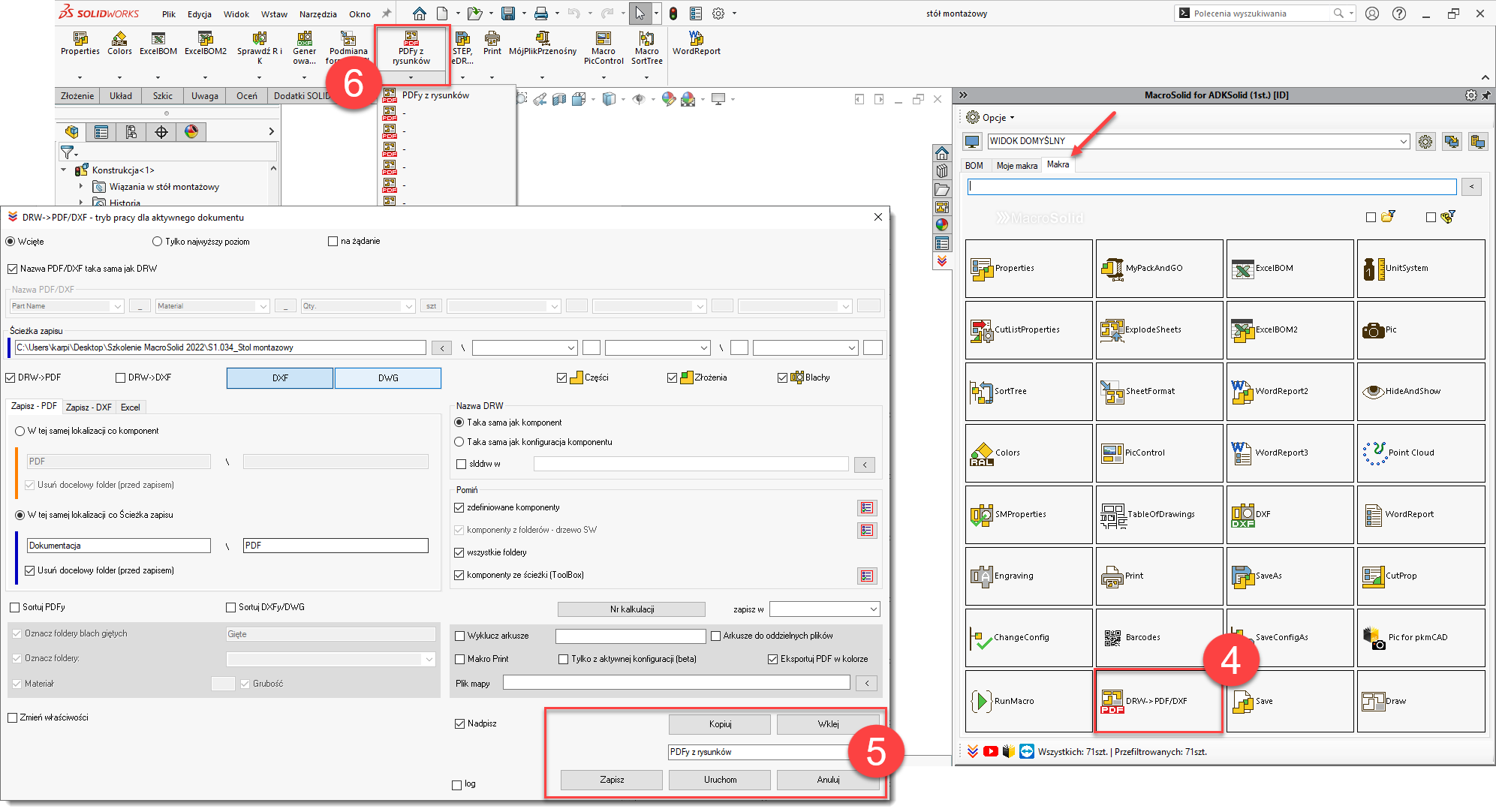The image size is (1496, 812).
Task: Open the Narzędzia menu
Action: click(318, 14)
